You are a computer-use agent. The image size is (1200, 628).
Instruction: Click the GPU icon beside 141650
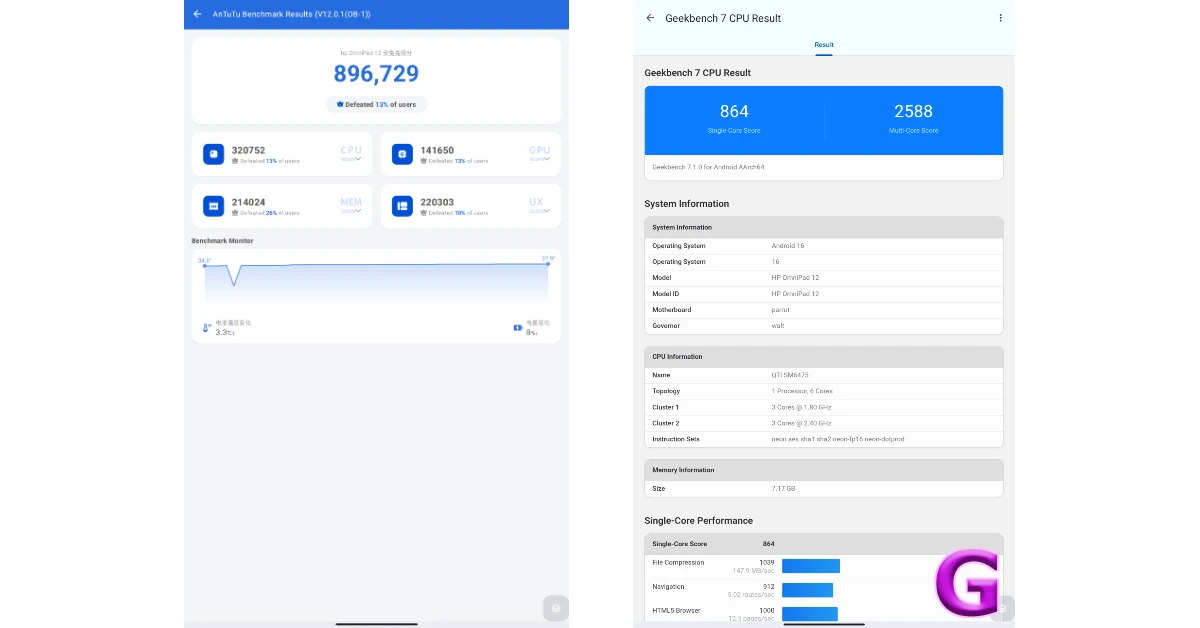pos(402,154)
